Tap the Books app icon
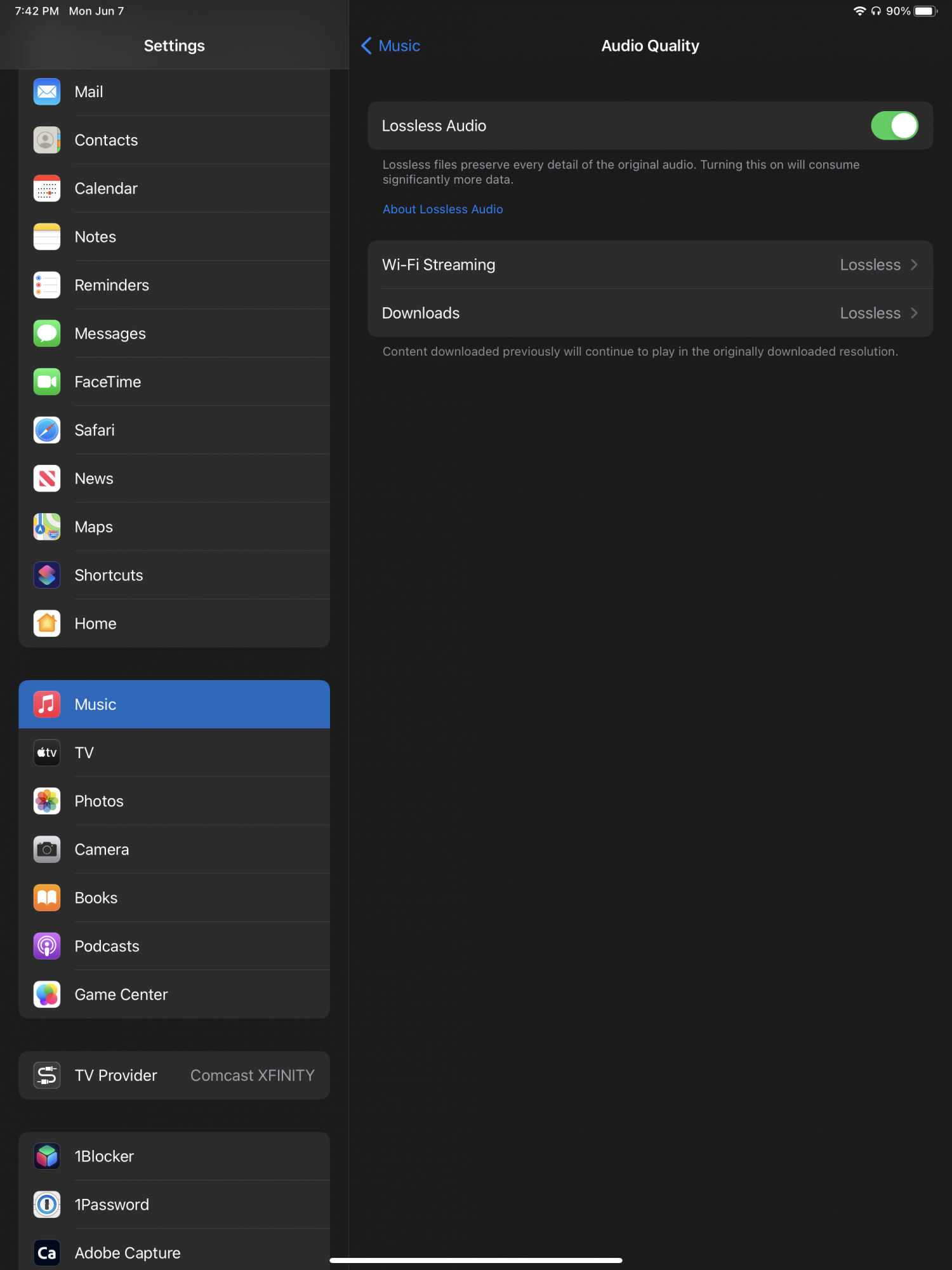Screen dimensions: 952x1270 click(47, 897)
